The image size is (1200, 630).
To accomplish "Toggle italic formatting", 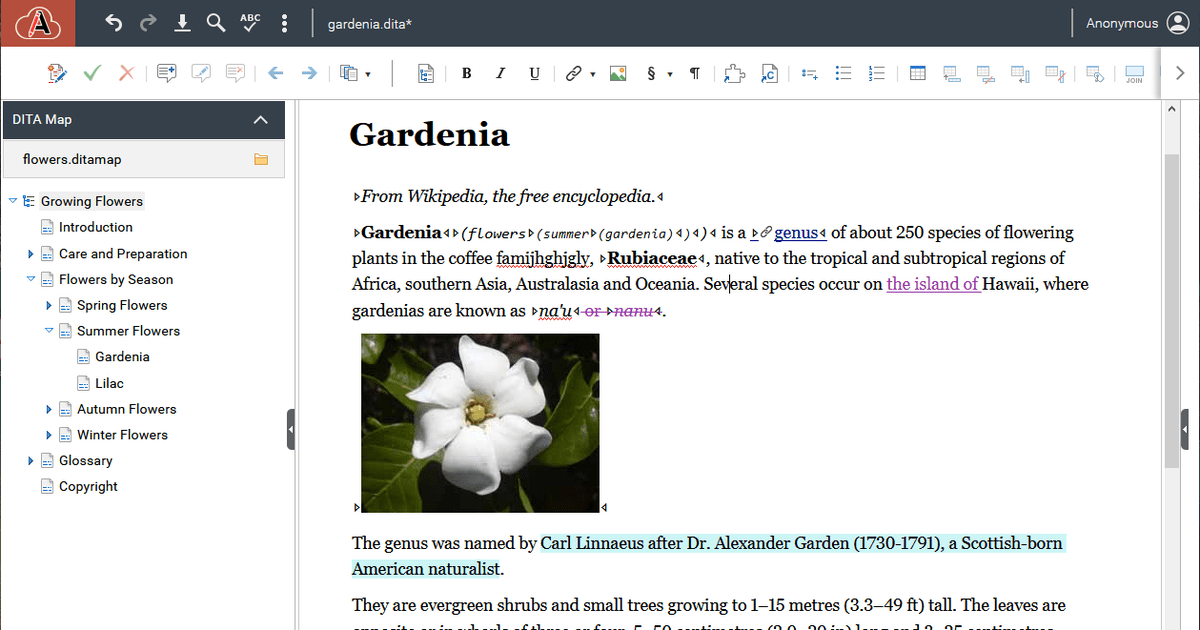I will click(500, 73).
